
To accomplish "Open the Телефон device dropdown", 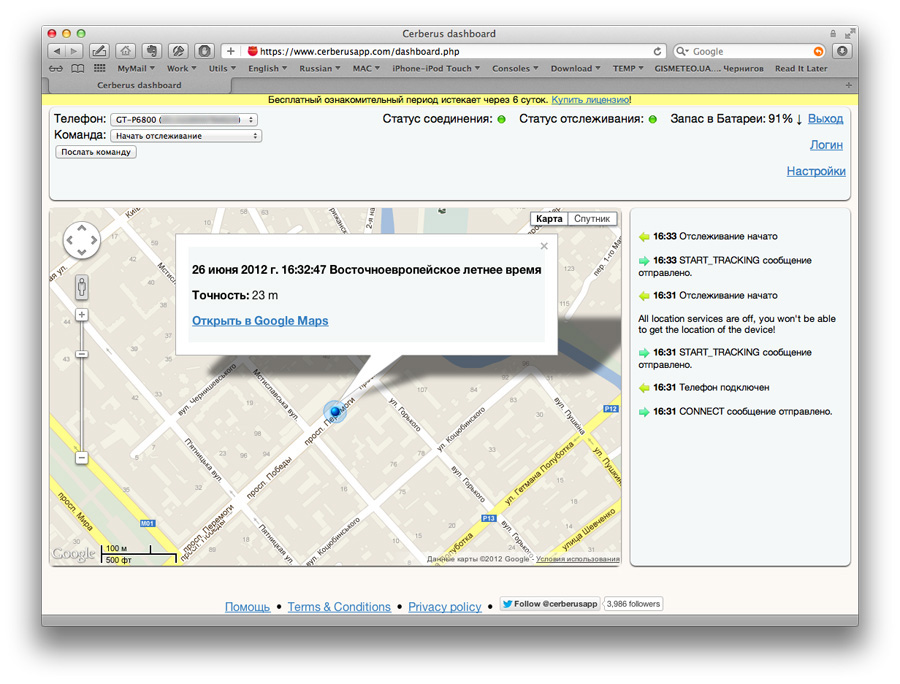I will 184,119.
